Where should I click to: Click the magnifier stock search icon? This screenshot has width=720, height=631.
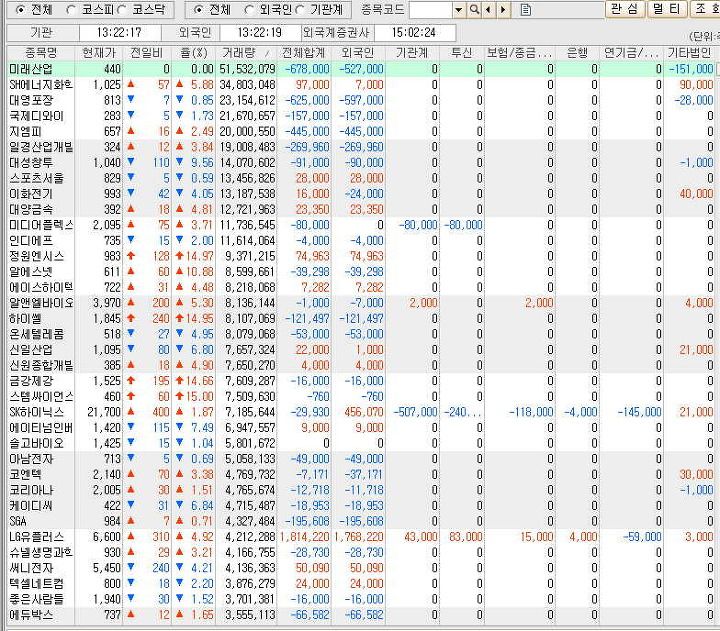[474, 10]
